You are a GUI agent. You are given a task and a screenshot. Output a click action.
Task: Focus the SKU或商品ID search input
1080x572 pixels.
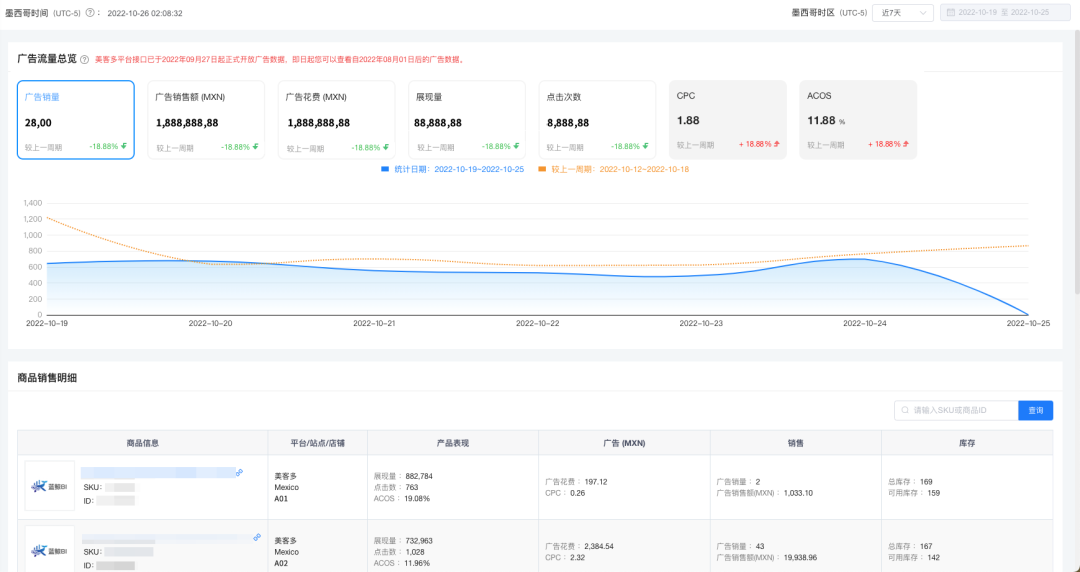956,410
